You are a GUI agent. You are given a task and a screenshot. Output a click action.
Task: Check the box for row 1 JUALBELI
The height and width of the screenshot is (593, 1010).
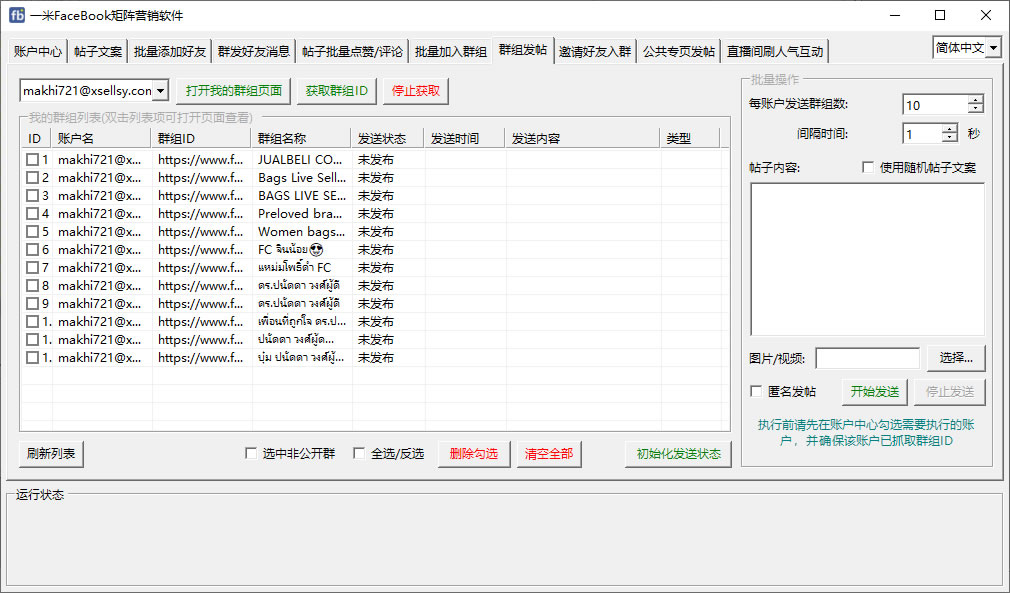click(32, 160)
